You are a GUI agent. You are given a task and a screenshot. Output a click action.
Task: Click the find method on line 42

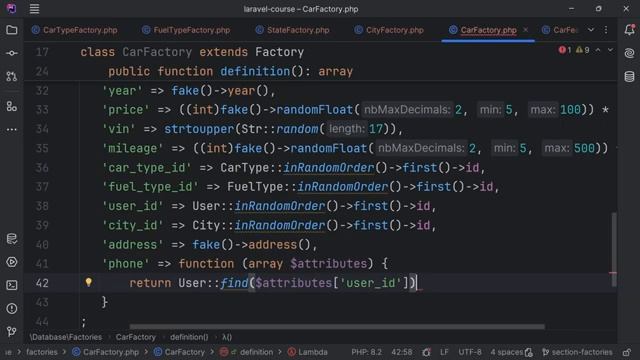coord(234,283)
